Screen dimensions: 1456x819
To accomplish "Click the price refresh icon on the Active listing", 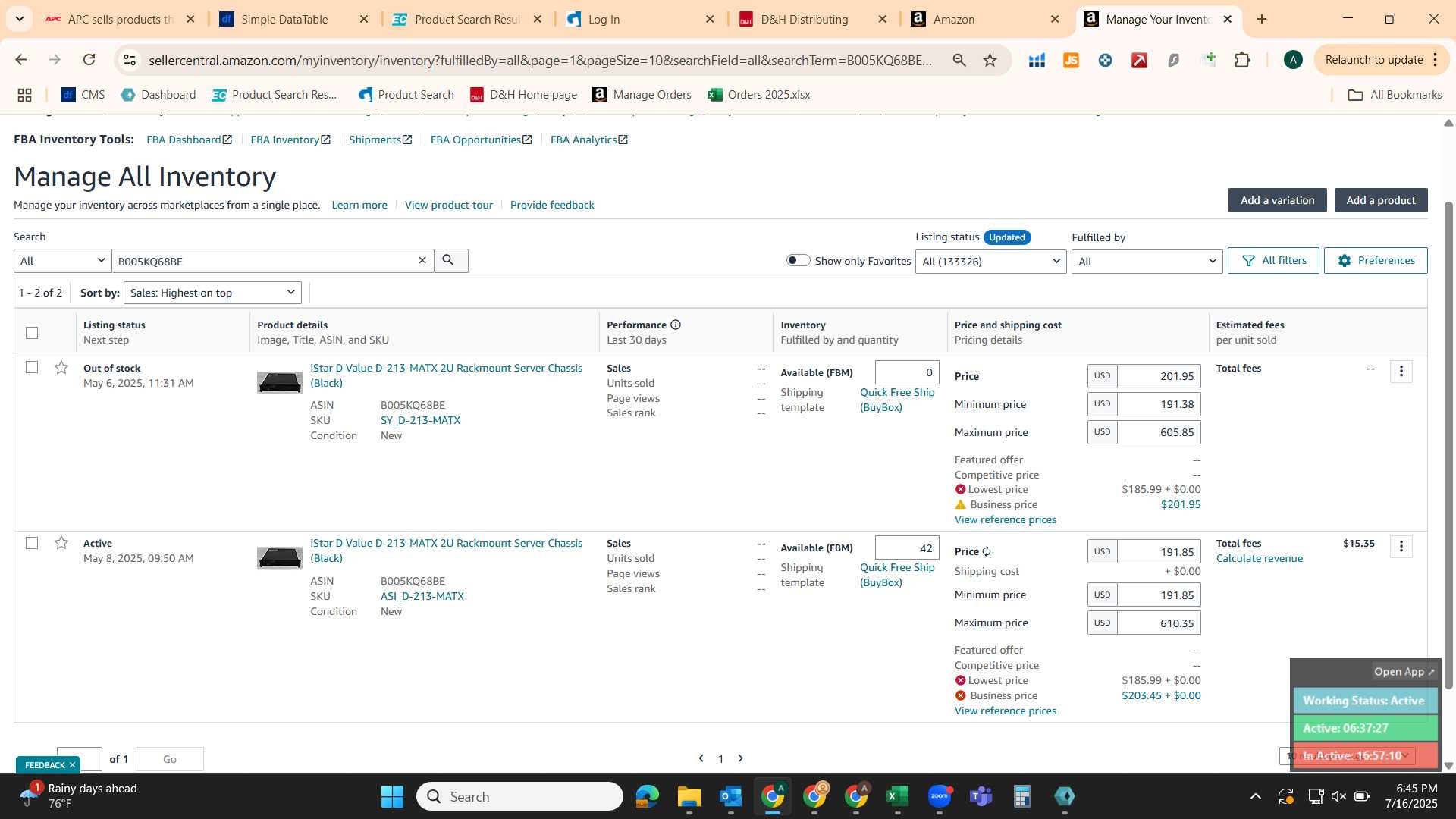I will [x=987, y=551].
